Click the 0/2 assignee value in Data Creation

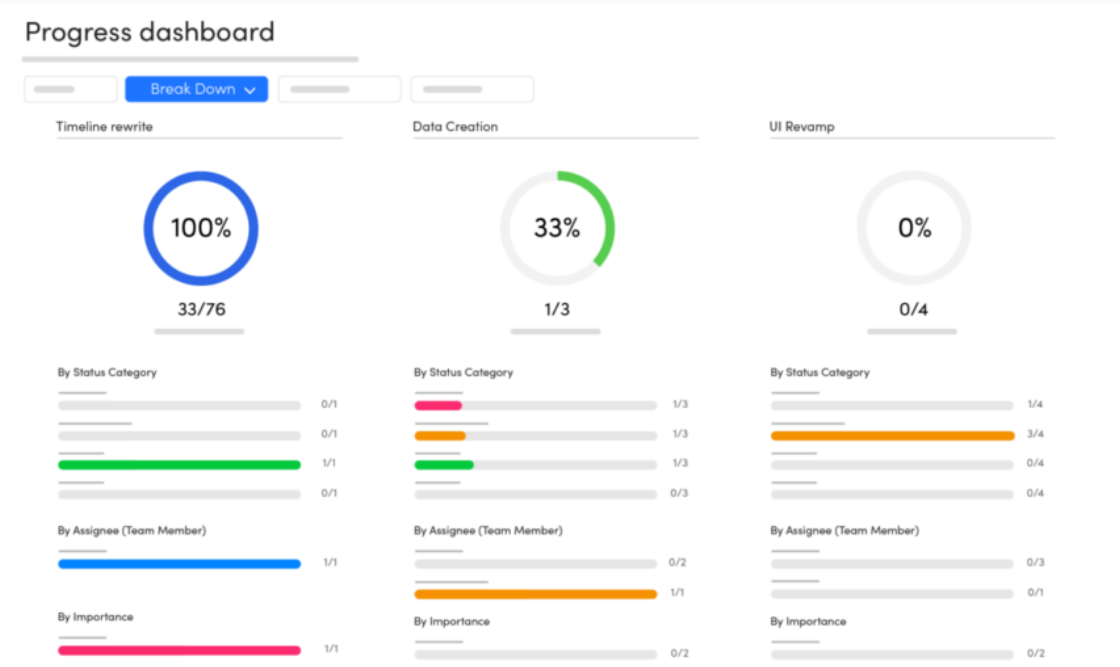[x=678, y=563]
